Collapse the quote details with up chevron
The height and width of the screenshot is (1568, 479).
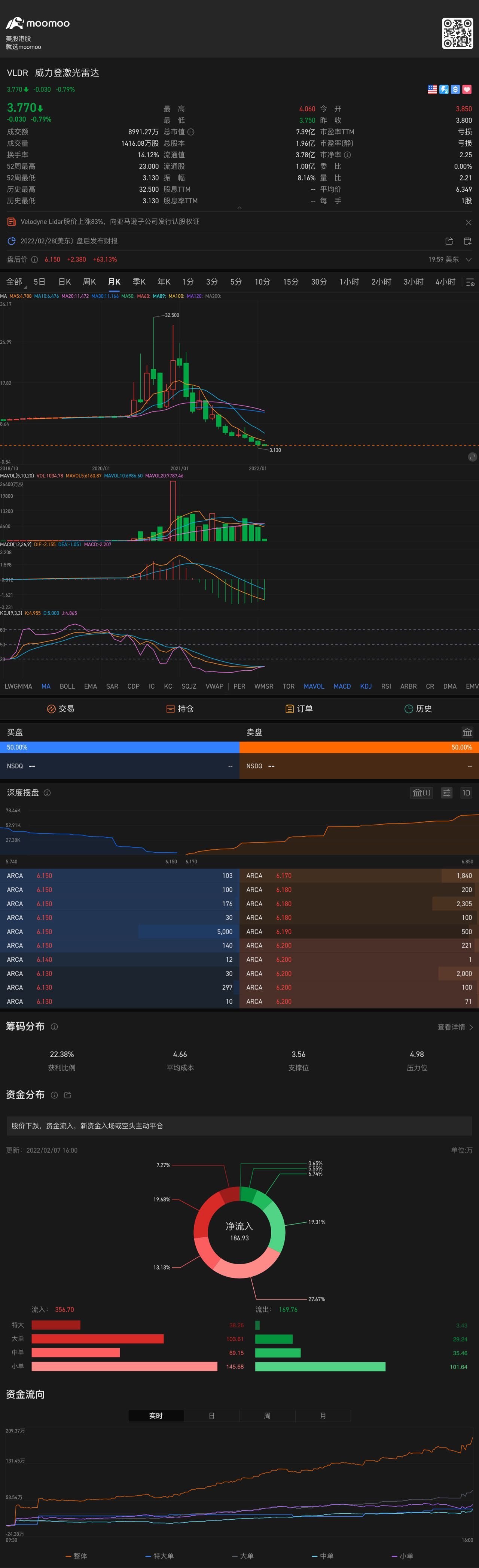coord(239,207)
